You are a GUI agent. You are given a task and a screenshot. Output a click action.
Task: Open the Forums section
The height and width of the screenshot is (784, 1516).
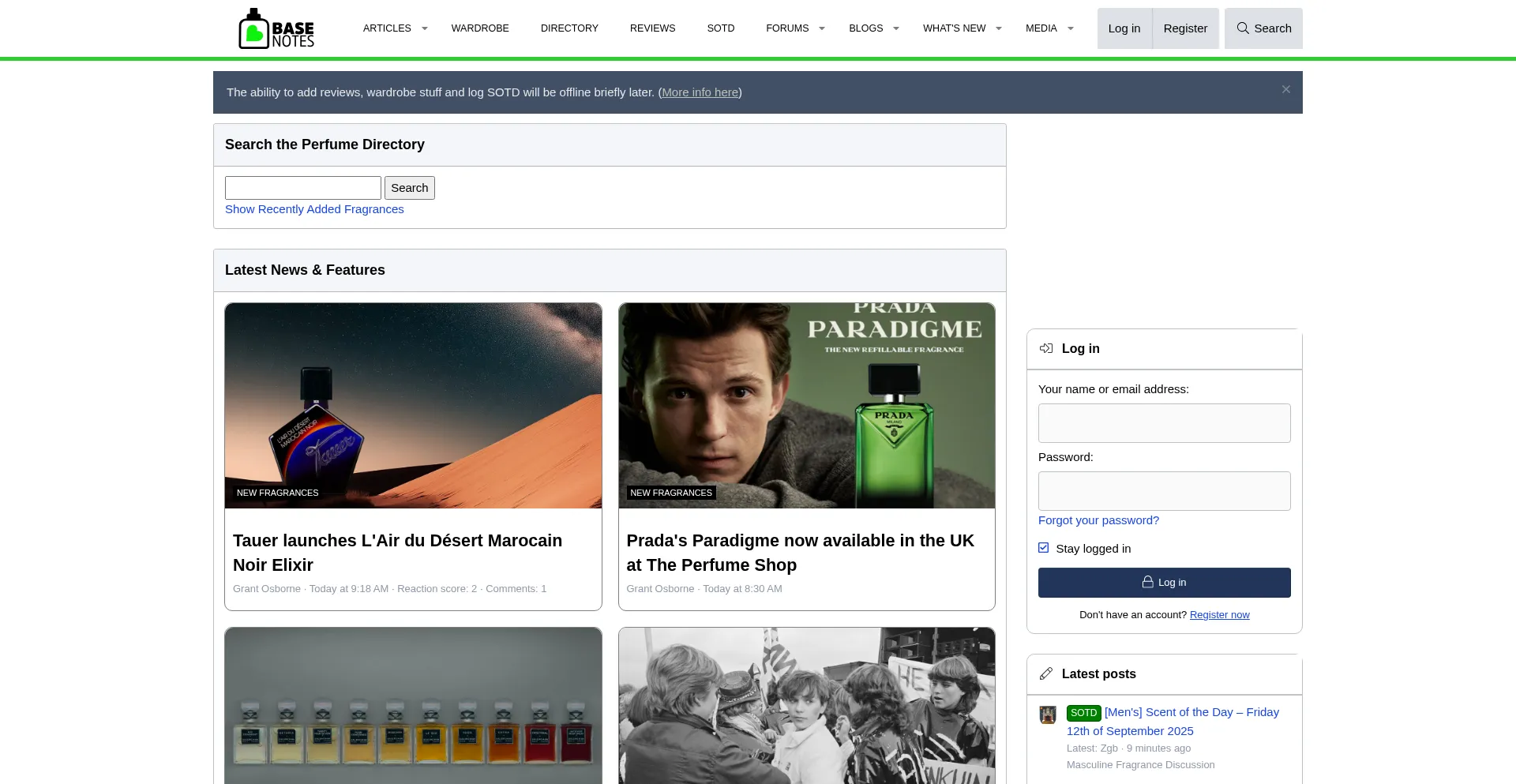(x=787, y=28)
